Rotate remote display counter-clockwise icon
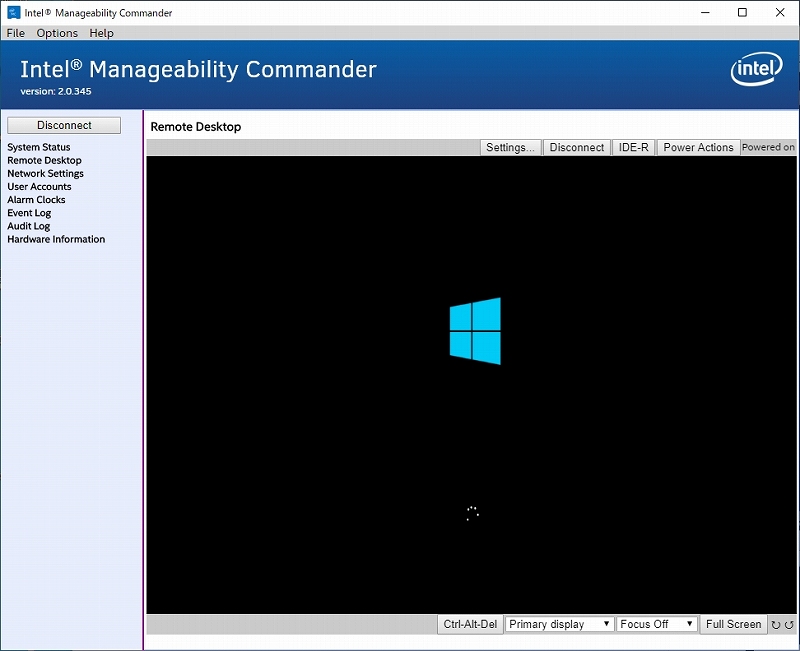800x651 pixels. pyautogui.click(x=789, y=625)
